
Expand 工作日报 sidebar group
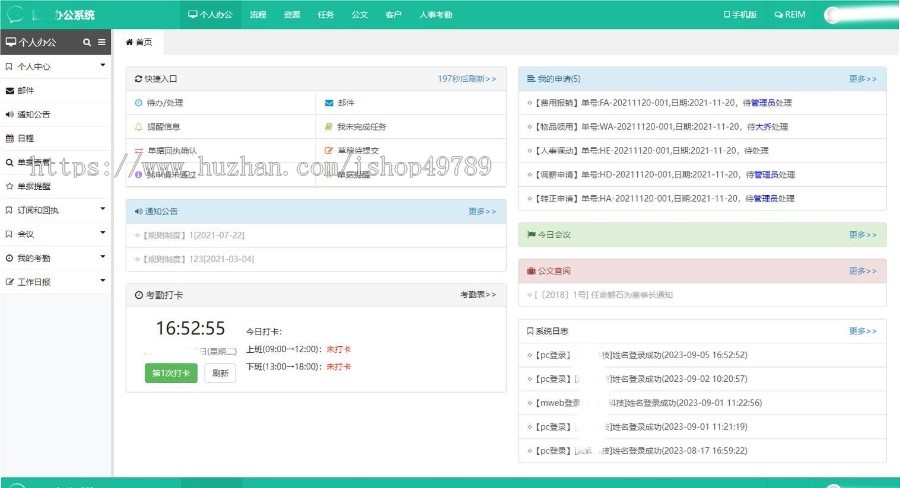click(x=56, y=282)
